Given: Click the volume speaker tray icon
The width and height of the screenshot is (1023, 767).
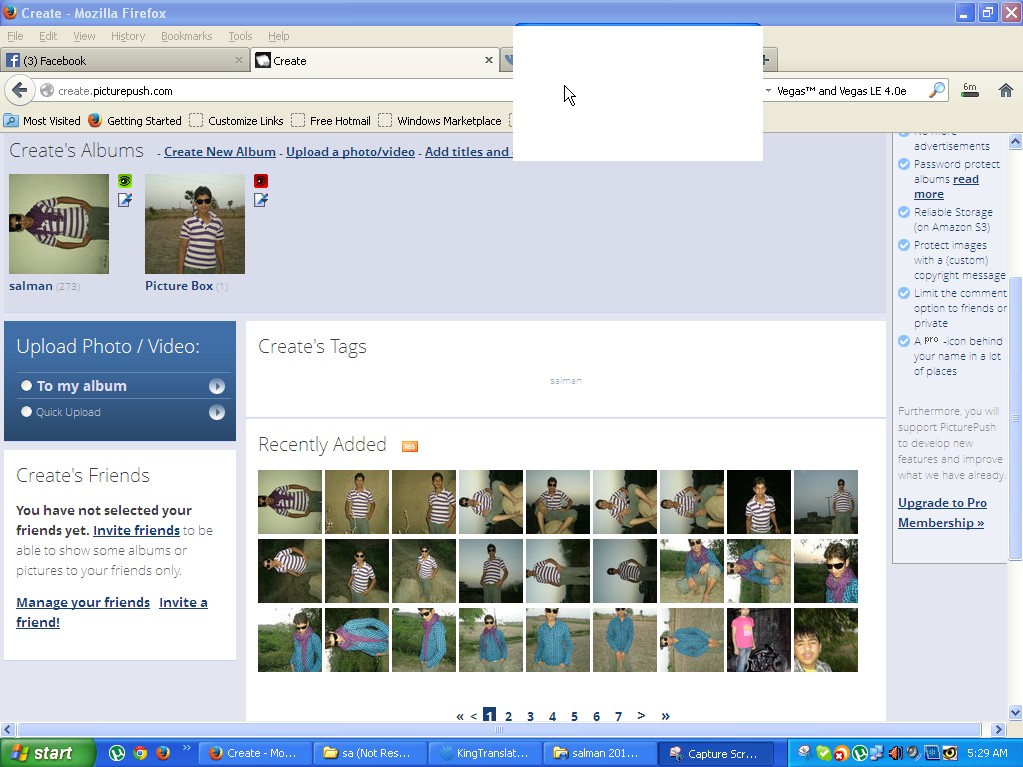Looking at the screenshot, I should click(x=894, y=753).
